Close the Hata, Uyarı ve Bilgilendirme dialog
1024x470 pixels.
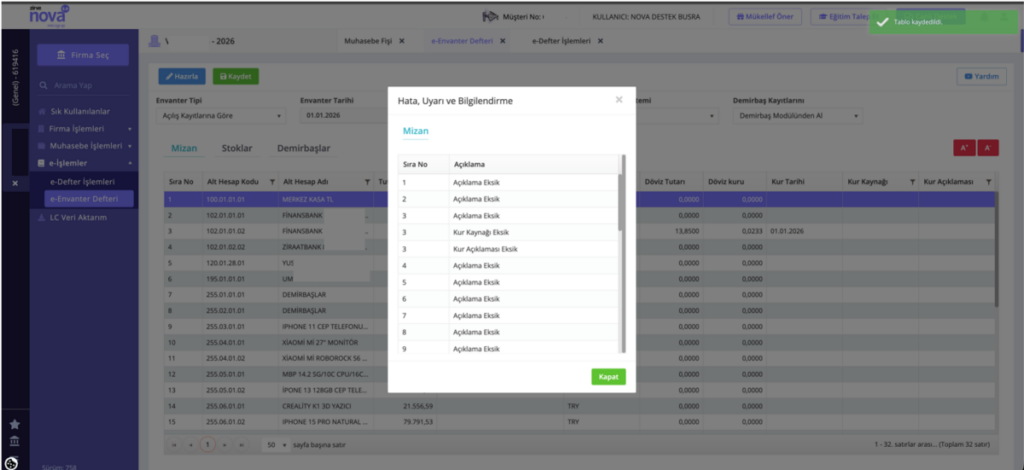(619, 100)
